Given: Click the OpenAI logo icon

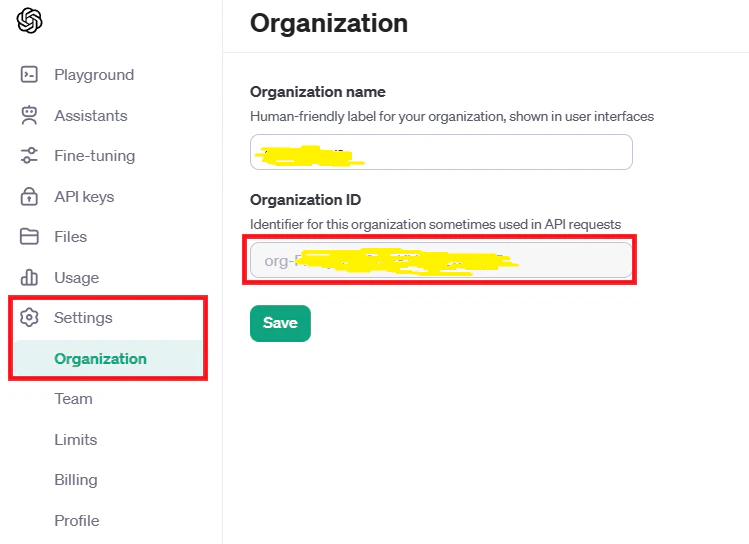Looking at the screenshot, I should (29, 21).
